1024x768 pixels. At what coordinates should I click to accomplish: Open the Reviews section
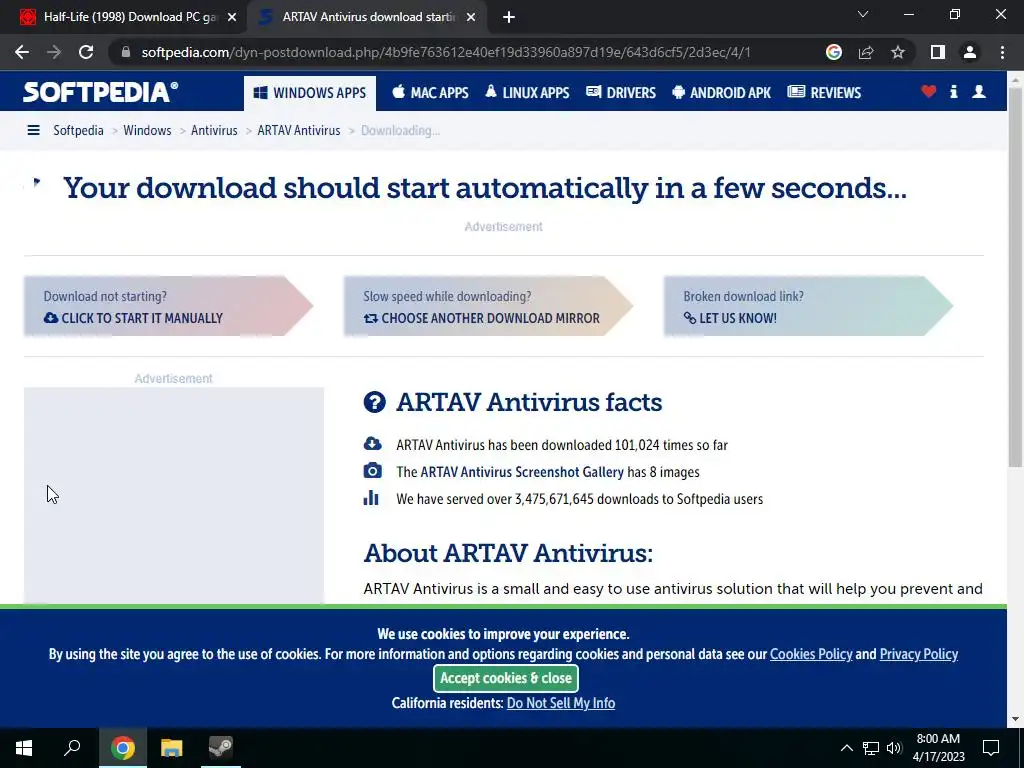coord(824,93)
